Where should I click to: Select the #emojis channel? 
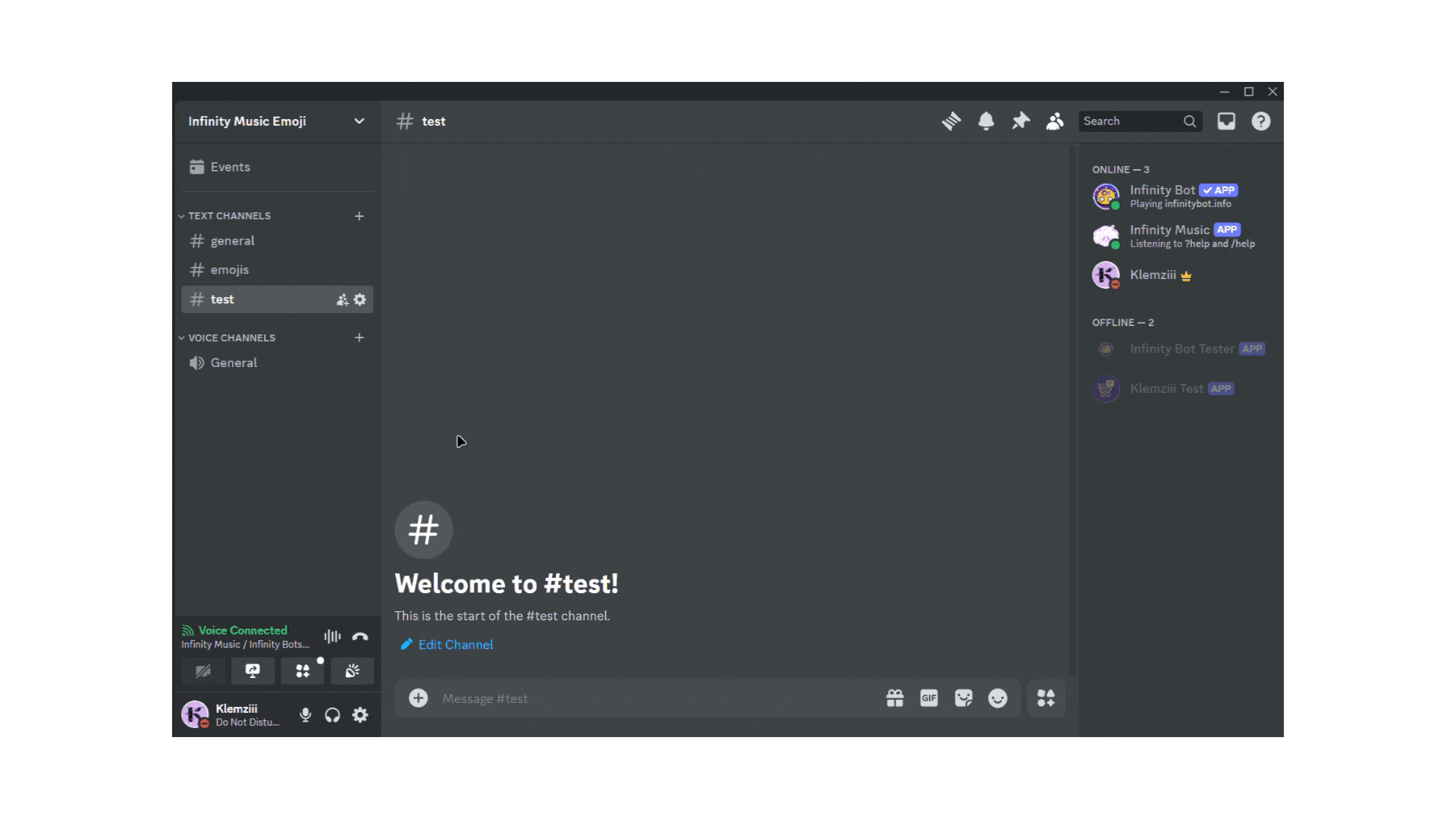pyautogui.click(x=229, y=269)
